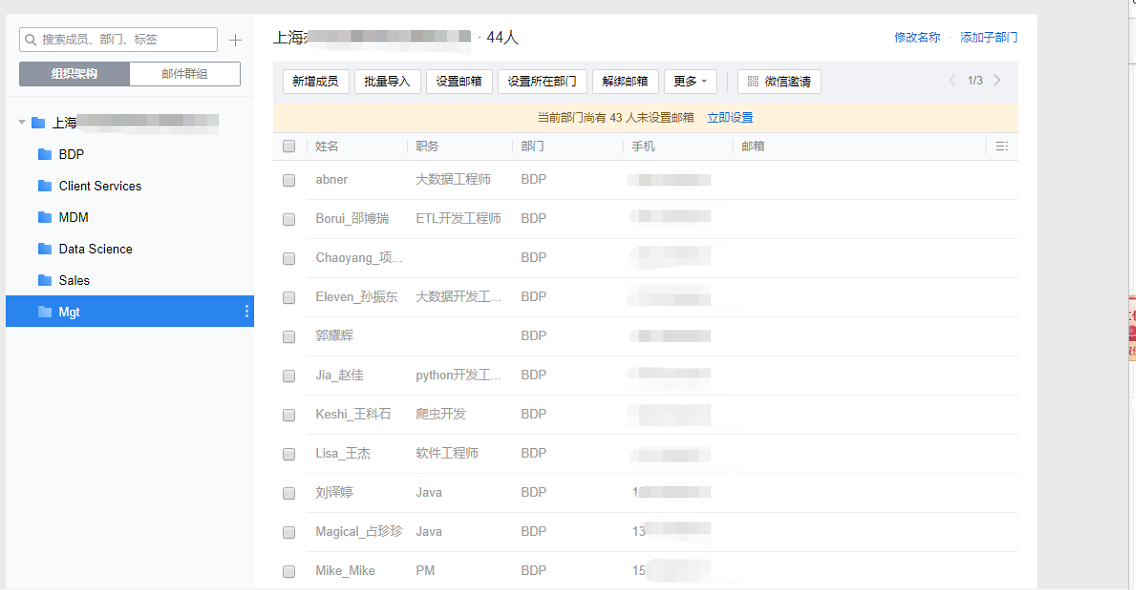Click the MDM folder icon in sidebar
The height and width of the screenshot is (590, 1136).
point(46,217)
